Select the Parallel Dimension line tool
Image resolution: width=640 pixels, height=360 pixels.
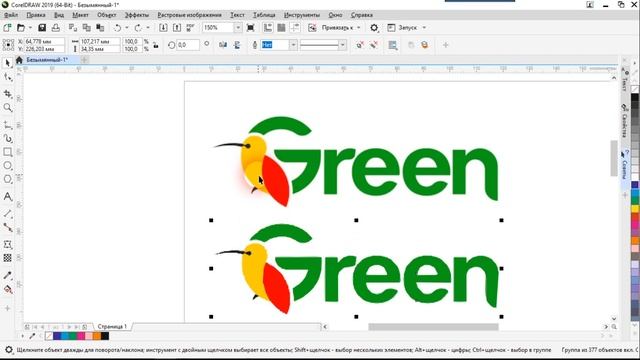click(7, 213)
